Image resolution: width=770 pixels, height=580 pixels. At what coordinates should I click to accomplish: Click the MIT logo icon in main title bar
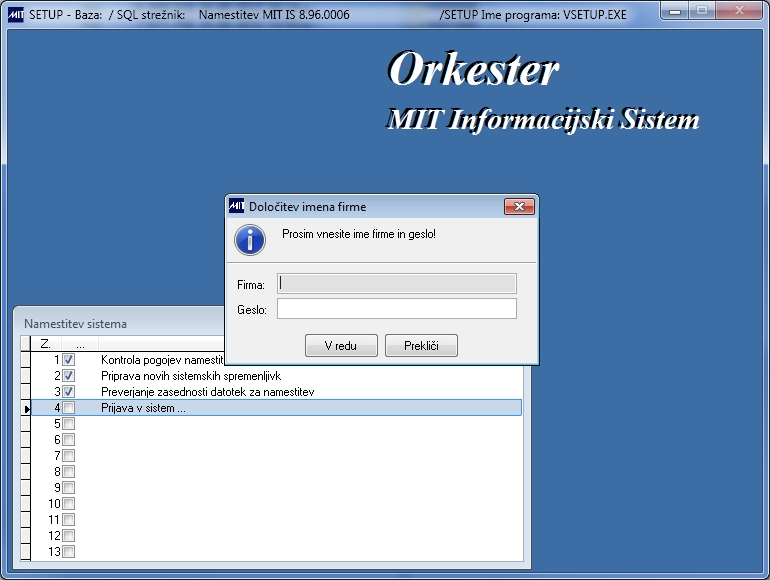16,15
